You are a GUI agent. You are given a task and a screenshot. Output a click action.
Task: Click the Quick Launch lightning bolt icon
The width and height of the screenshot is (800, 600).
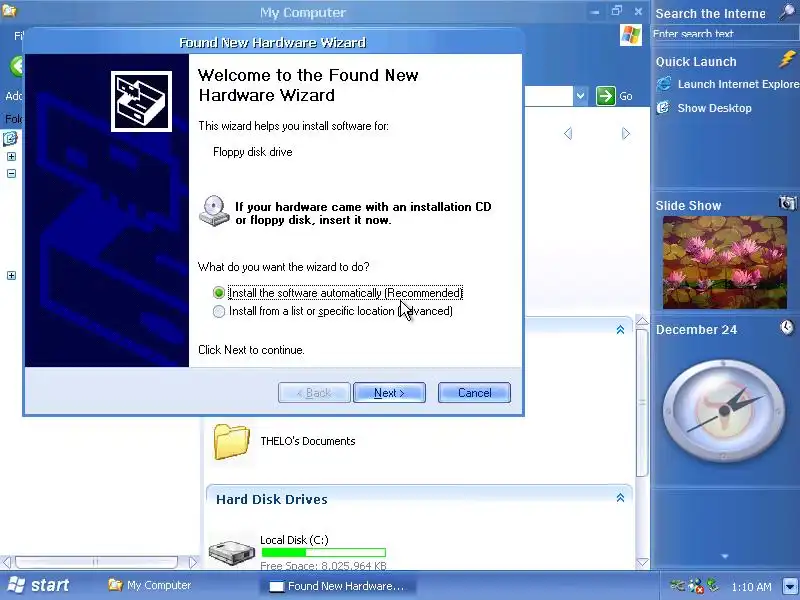[787, 59]
